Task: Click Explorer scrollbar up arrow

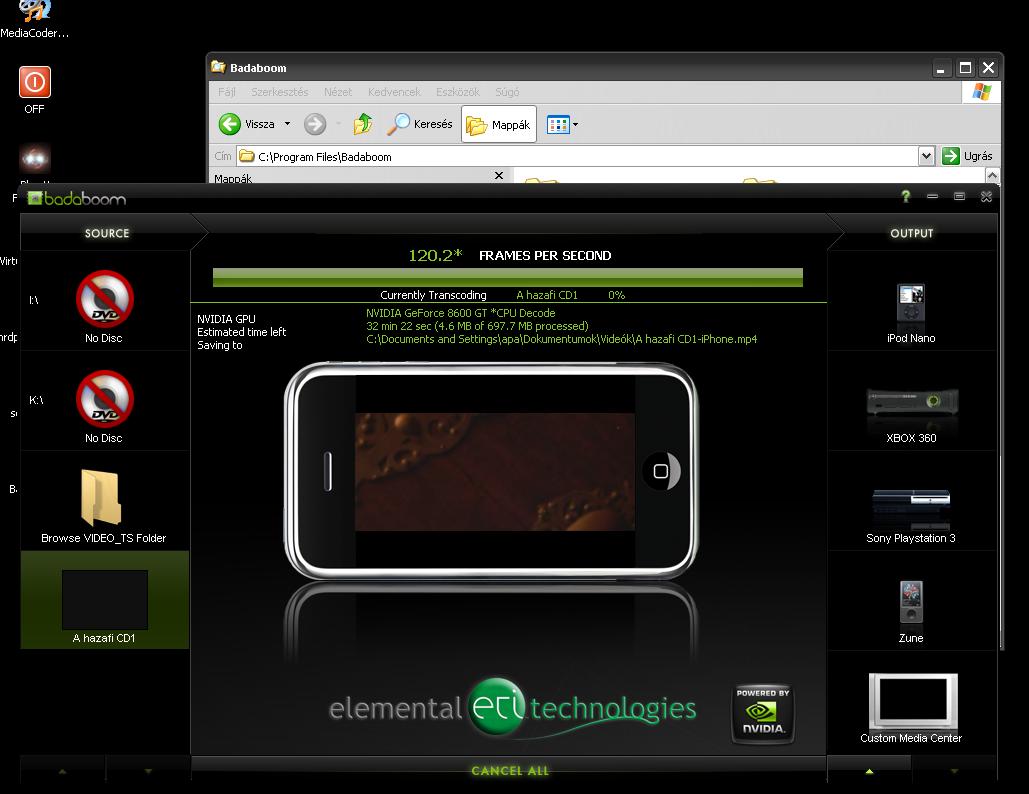Action: [x=992, y=175]
